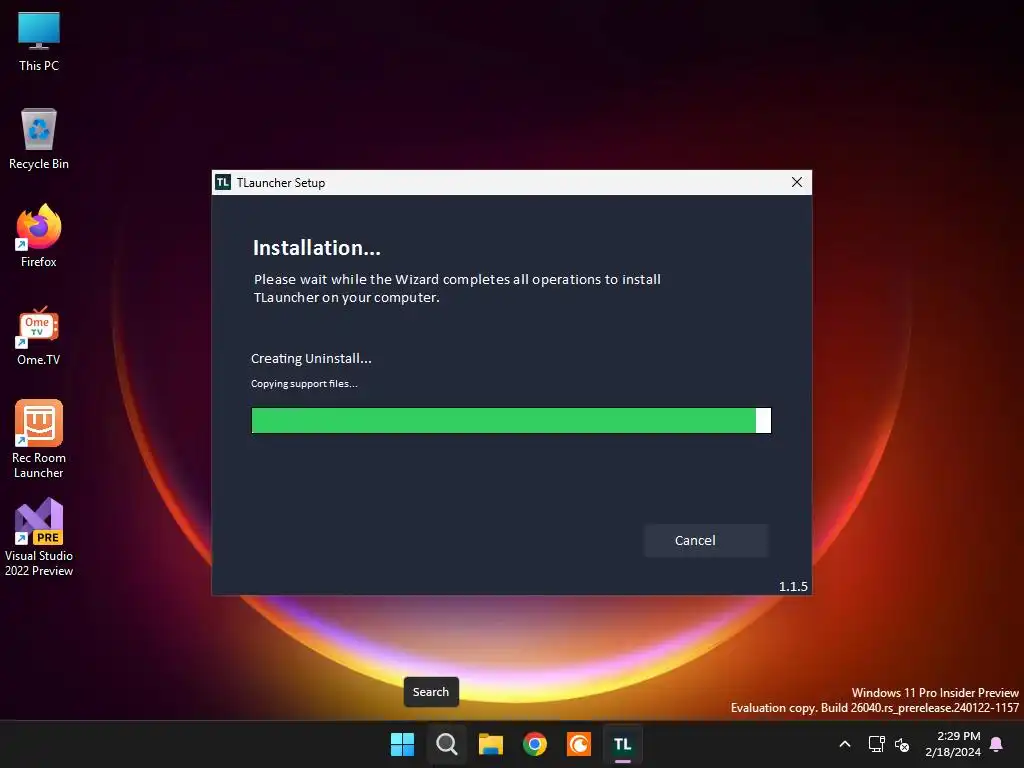Click the green installation progress bar
Viewport: 1024px width, 768px height.
coord(511,420)
